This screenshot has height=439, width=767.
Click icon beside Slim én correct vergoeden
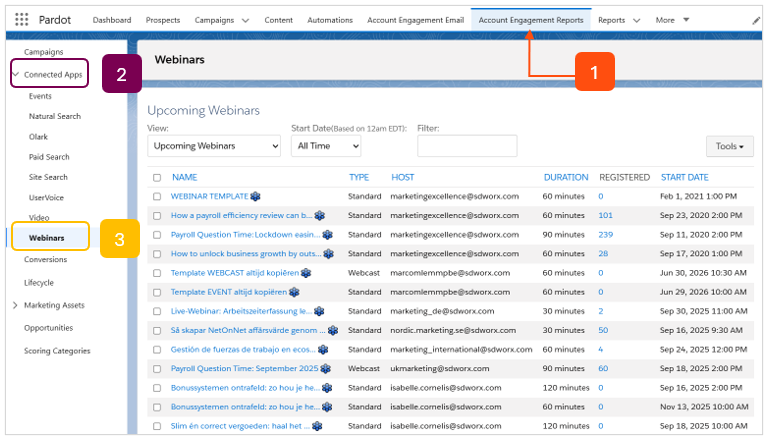point(317,426)
